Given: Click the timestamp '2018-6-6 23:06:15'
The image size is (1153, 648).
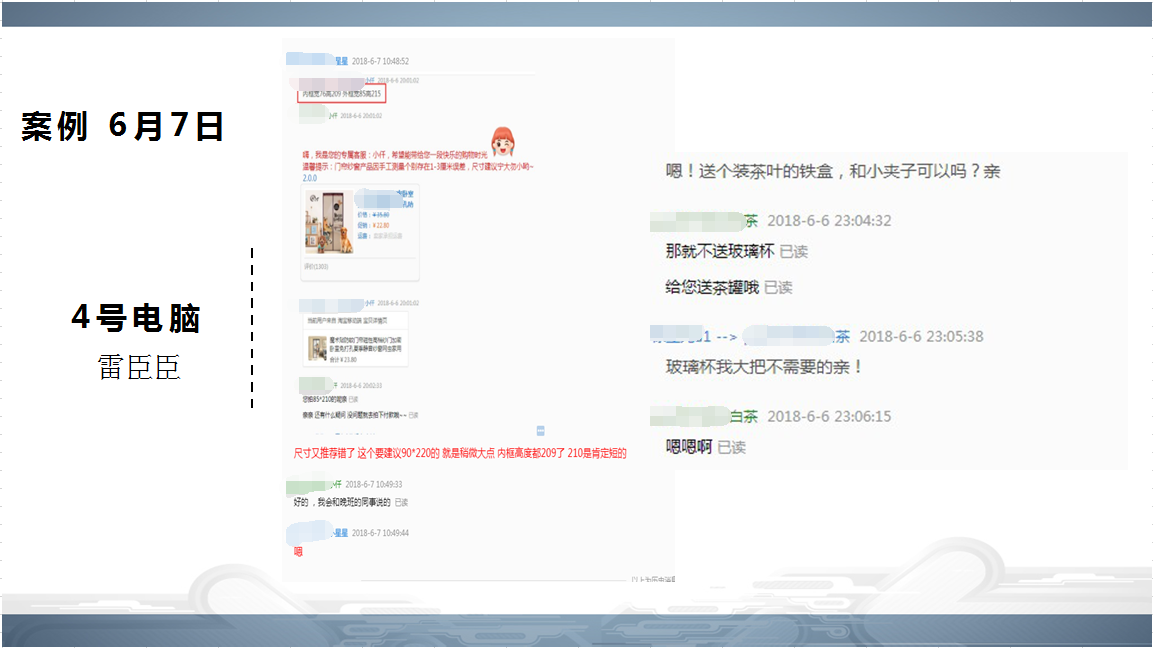Looking at the screenshot, I should coord(829,416).
